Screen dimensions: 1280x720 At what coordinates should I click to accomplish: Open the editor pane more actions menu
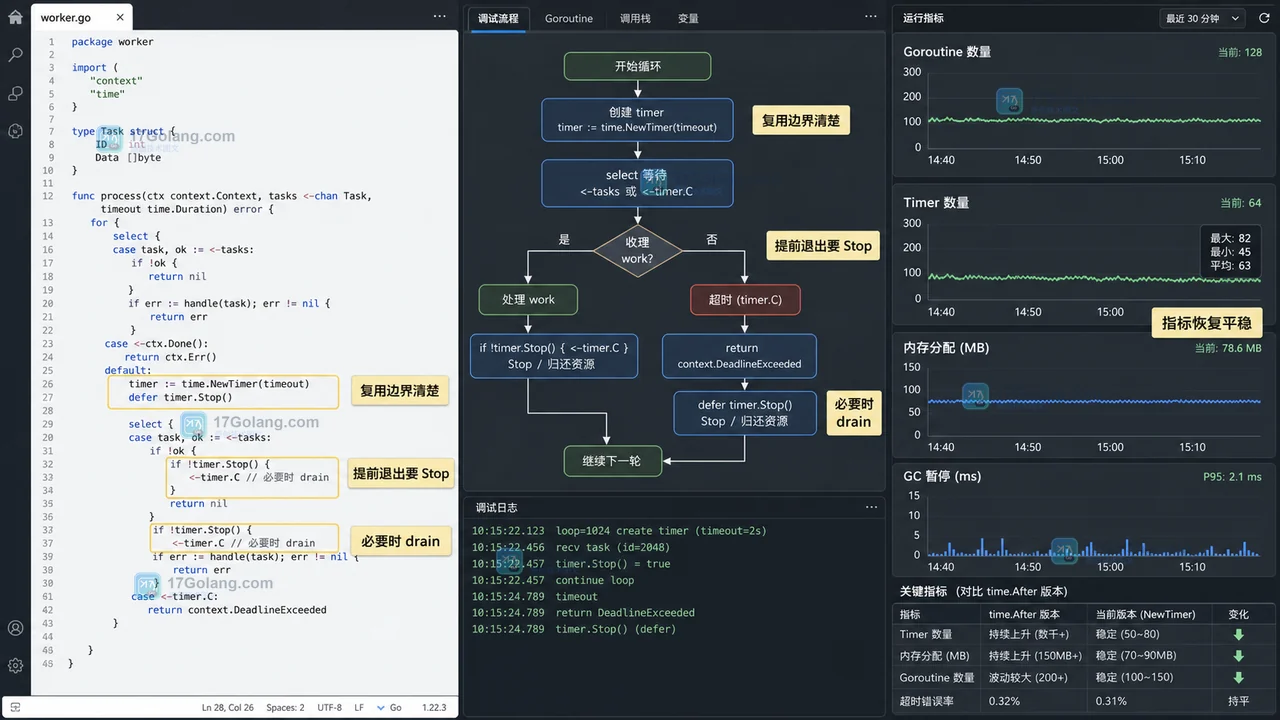pyautogui.click(x=440, y=17)
